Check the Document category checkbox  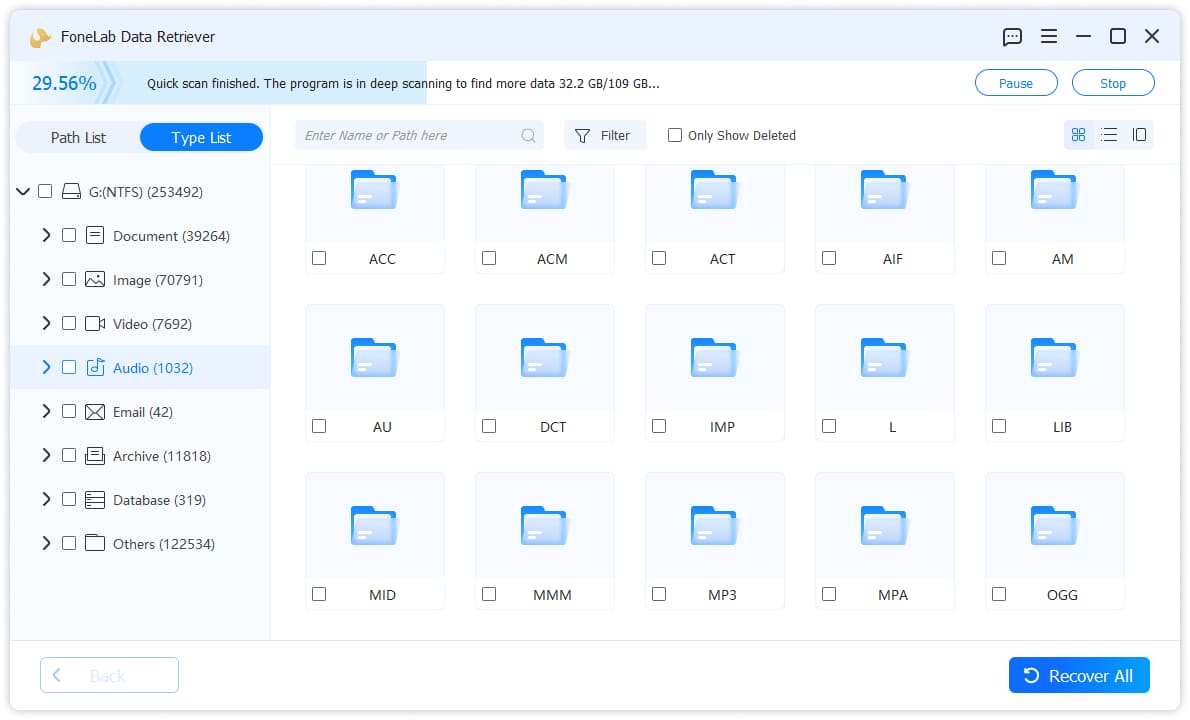pyautogui.click(x=69, y=235)
